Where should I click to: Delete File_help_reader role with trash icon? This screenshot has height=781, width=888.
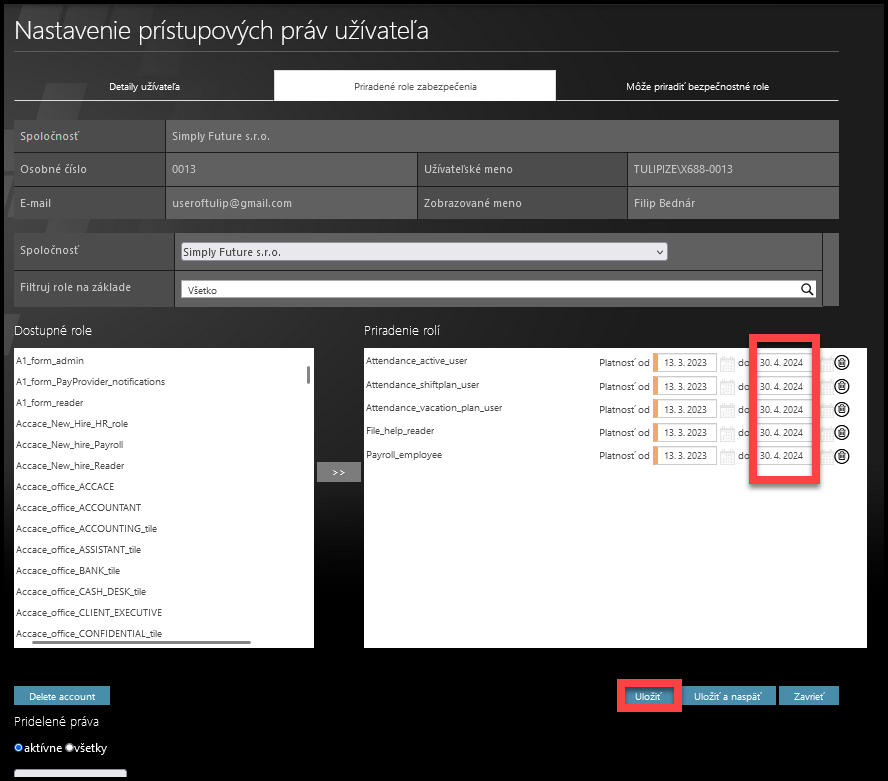click(x=842, y=432)
